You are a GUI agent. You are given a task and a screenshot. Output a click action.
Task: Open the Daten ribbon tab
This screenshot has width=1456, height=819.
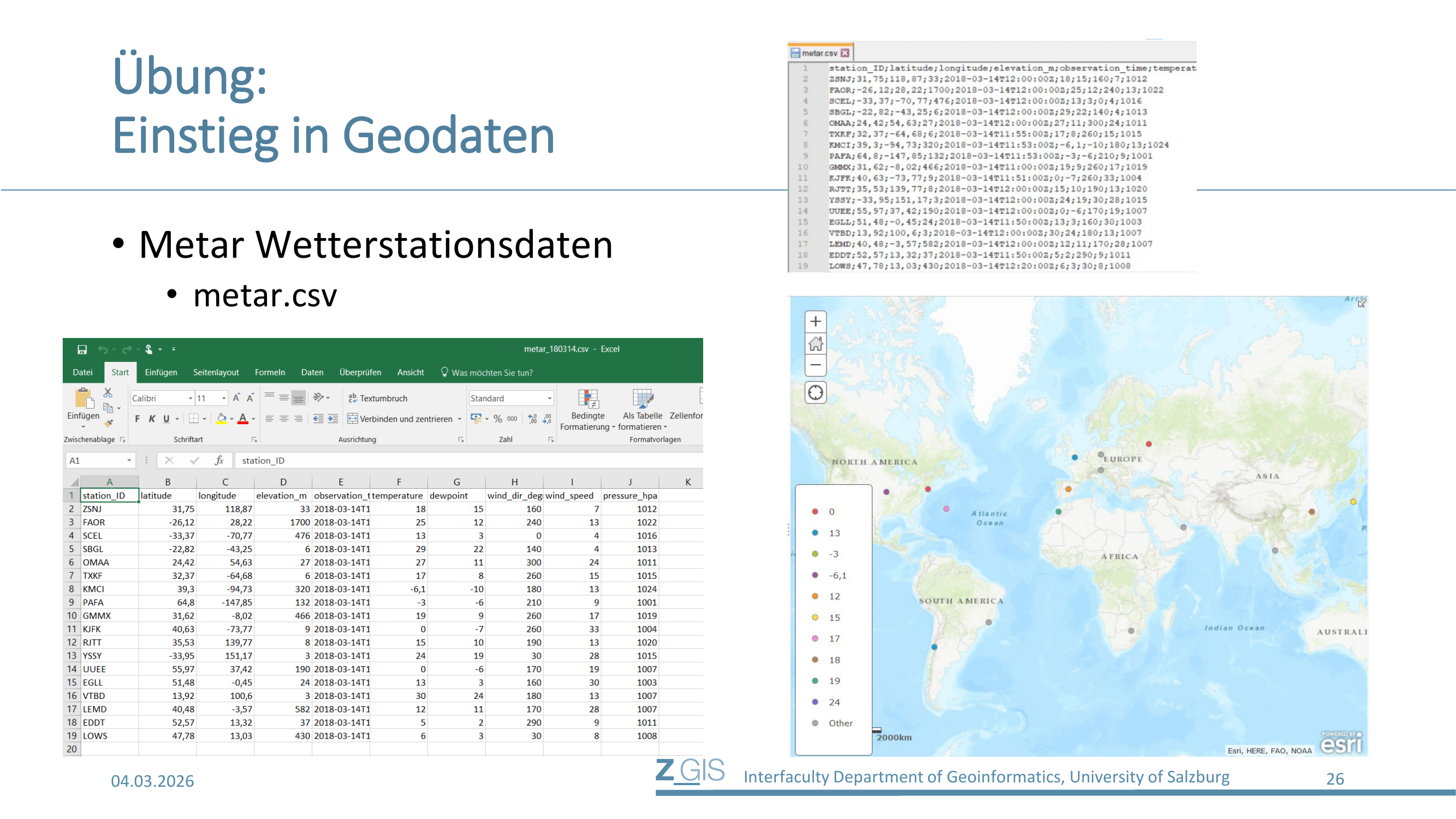tap(312, 372)
